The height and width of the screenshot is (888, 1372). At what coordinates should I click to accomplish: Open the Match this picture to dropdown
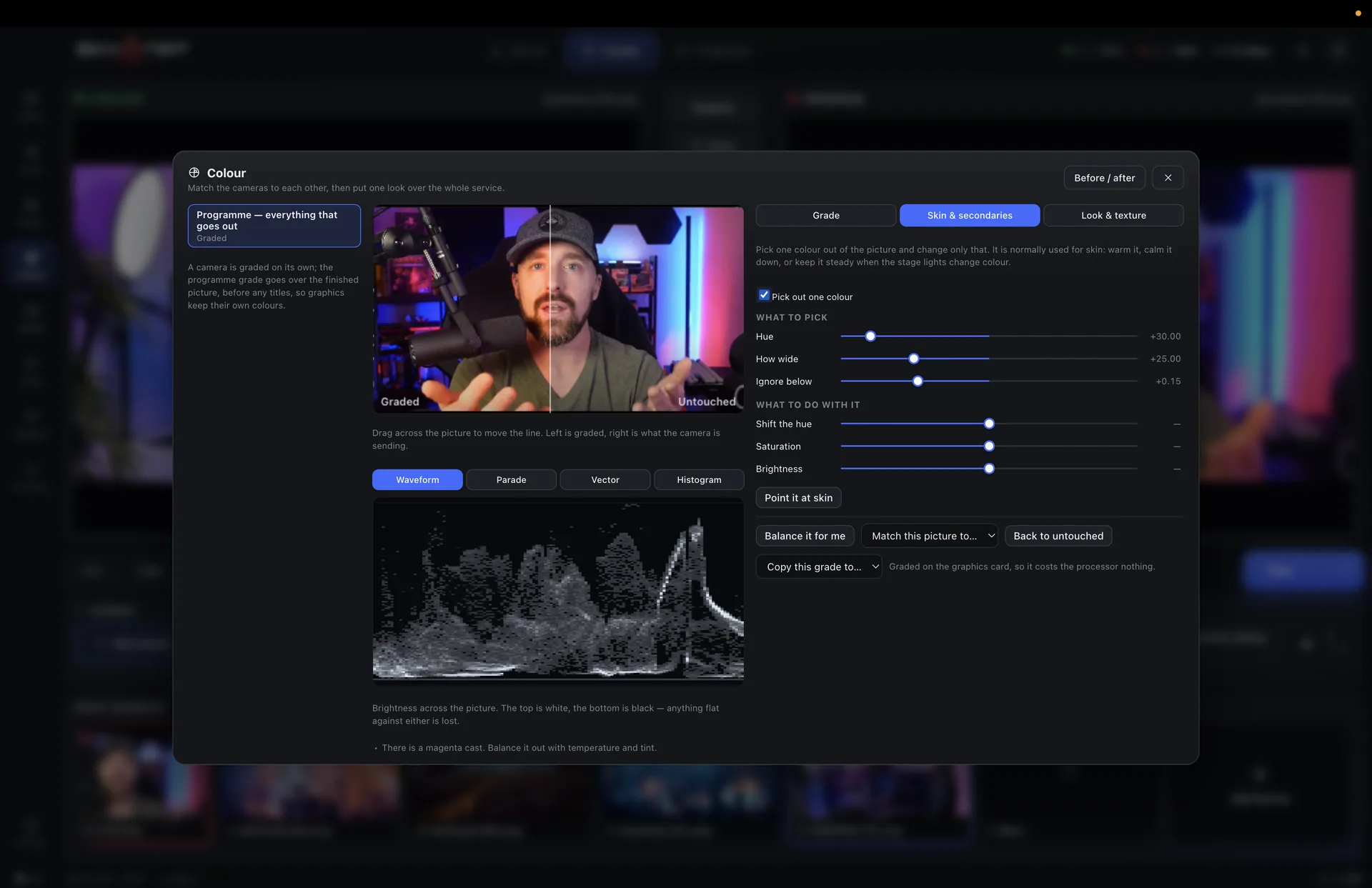click(929, 536)
